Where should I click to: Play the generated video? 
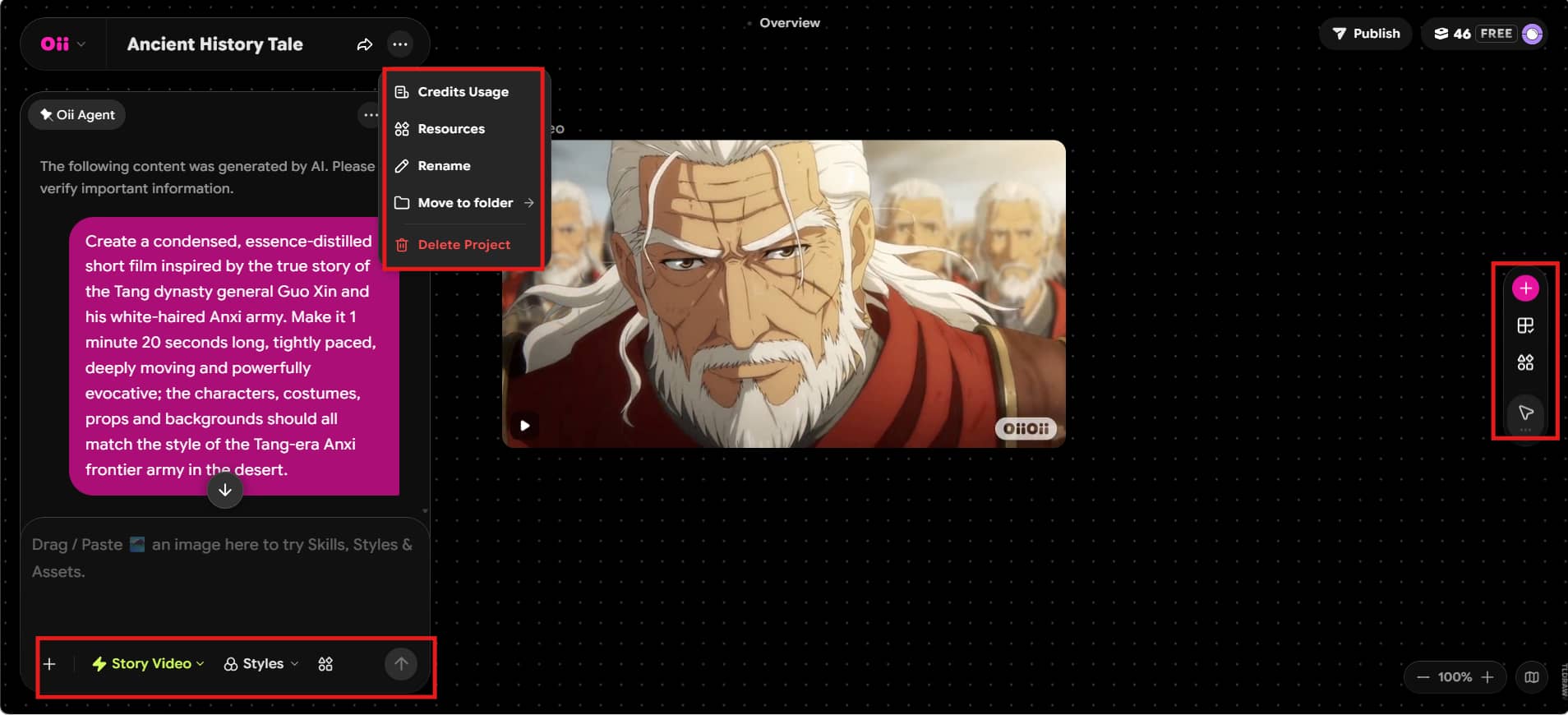[524, 426]
